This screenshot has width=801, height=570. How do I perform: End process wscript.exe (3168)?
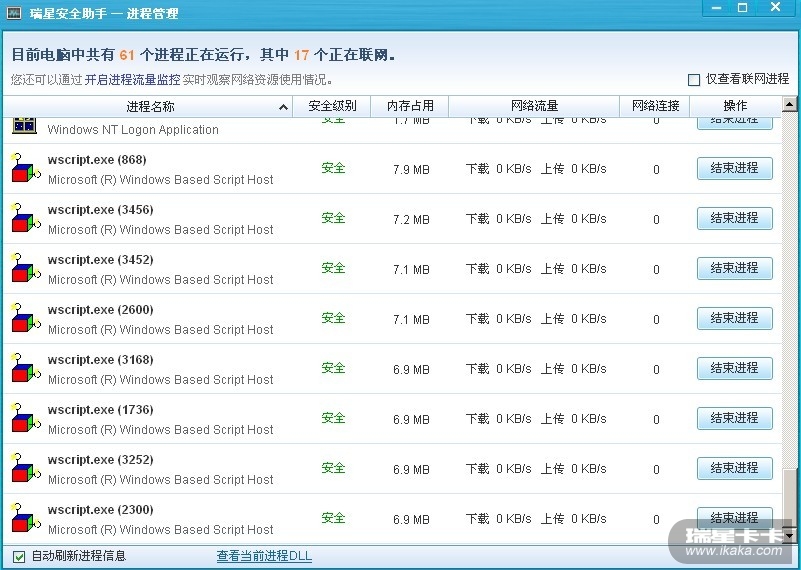pos(735,368)
